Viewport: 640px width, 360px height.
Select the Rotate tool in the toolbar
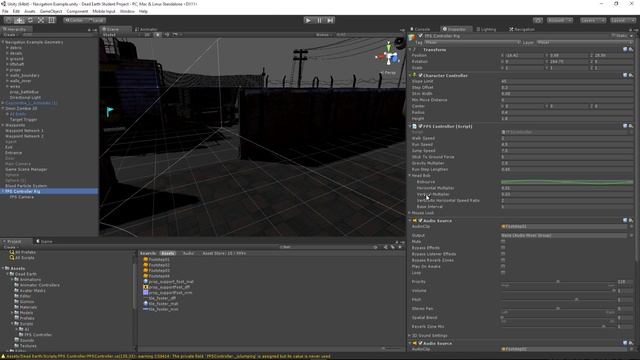[x=30, y=20]
